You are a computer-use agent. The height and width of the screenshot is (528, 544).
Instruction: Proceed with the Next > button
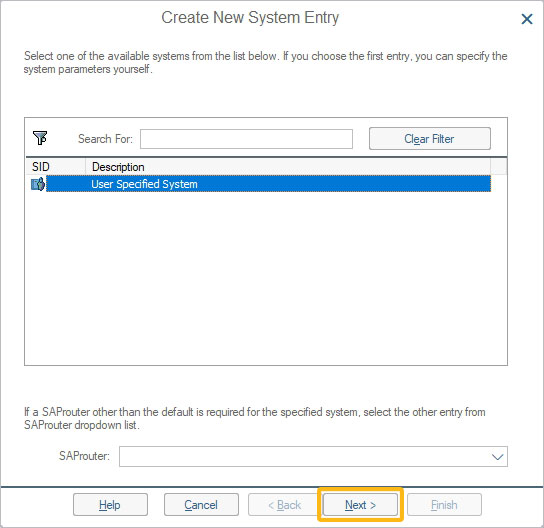(x=360, y=505)
